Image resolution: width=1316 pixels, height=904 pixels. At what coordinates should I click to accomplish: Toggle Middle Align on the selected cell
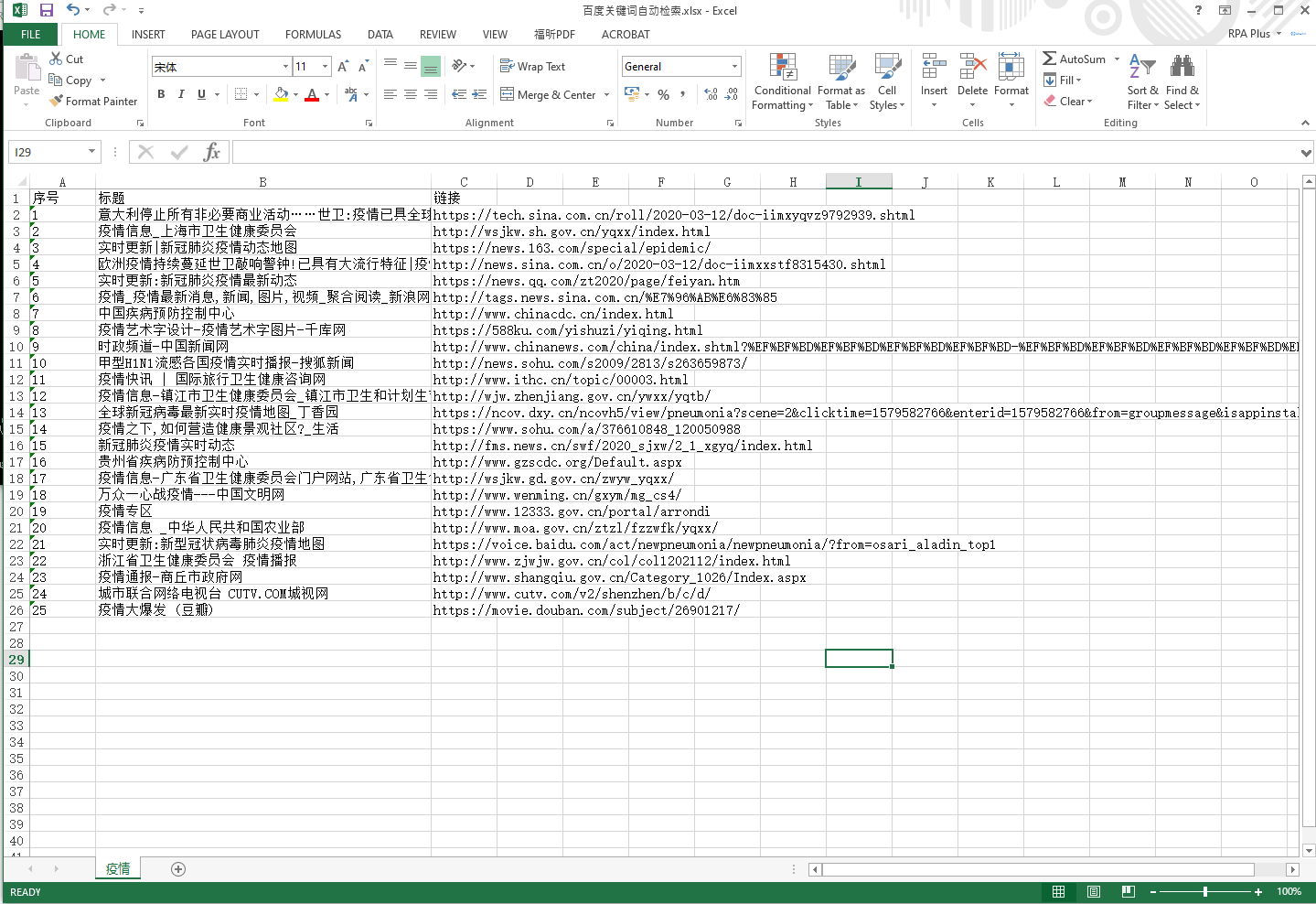point(411,66)
